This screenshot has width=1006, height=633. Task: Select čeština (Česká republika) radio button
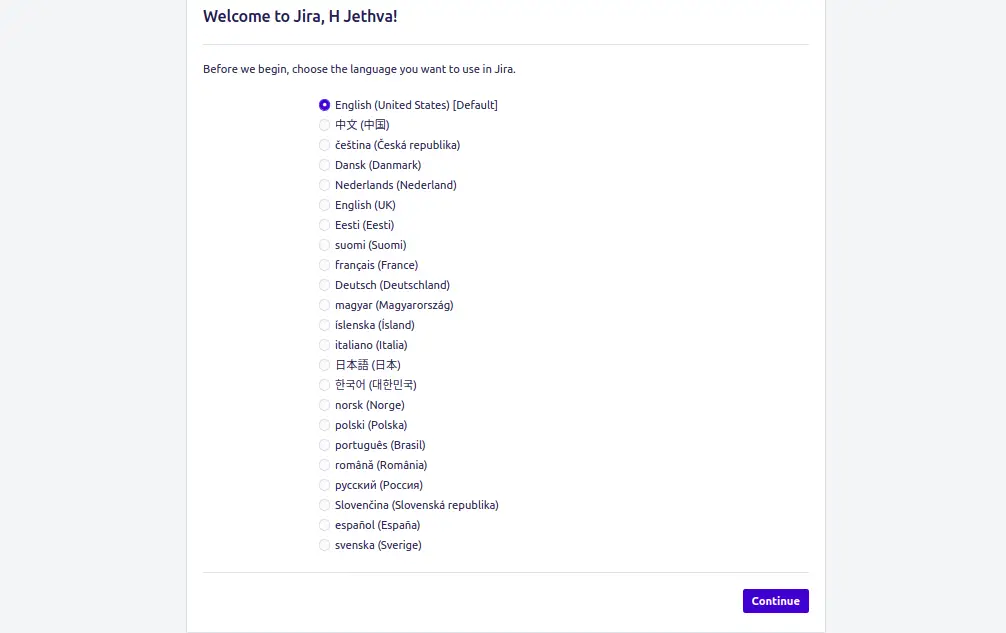(x=325, y=145)
